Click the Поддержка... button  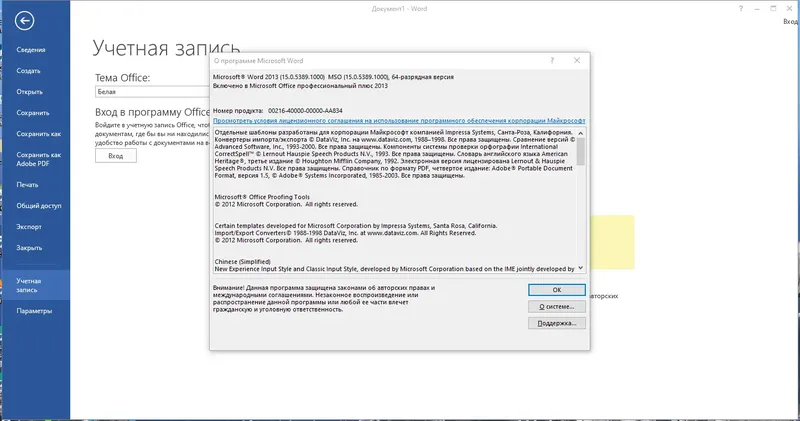pyautogui.click(x=557, y=323)
